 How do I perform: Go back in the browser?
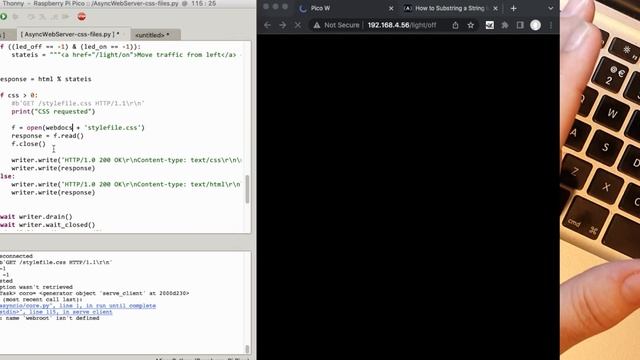267,25
